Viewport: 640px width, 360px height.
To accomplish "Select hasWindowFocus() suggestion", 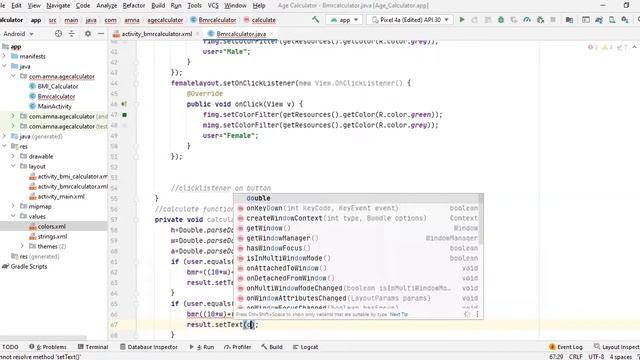I will click(x=357, y=248).
